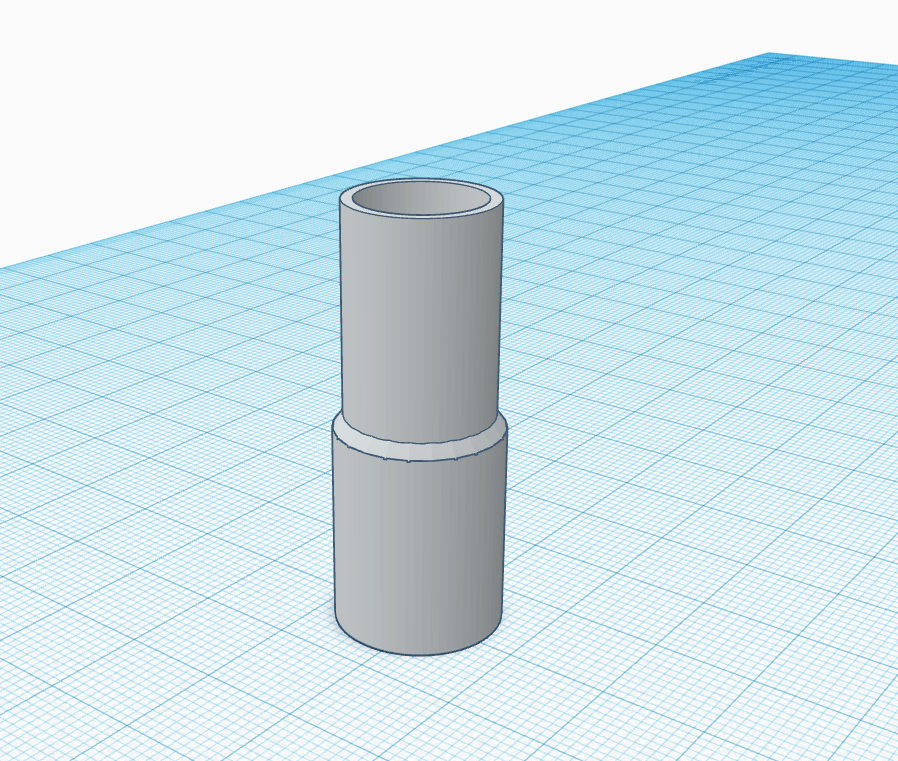Select the gray stepped tube model

[420, 418]
